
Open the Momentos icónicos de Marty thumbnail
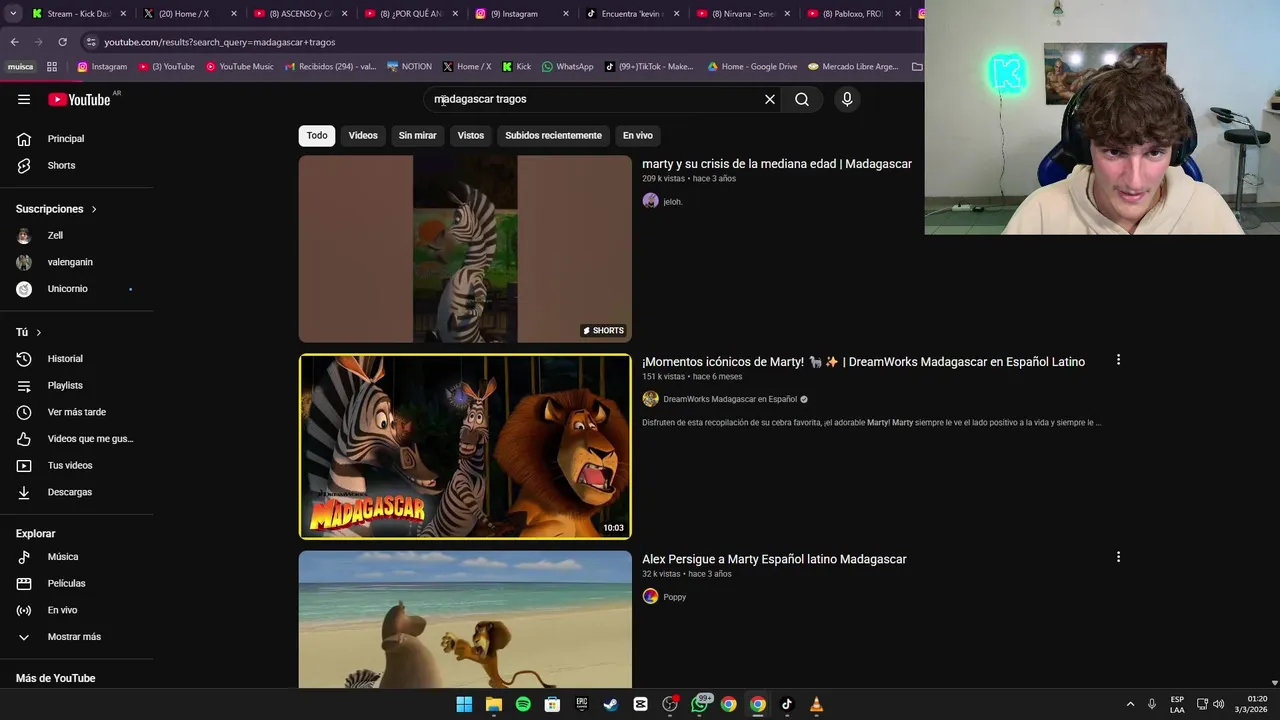pos(465,446)
